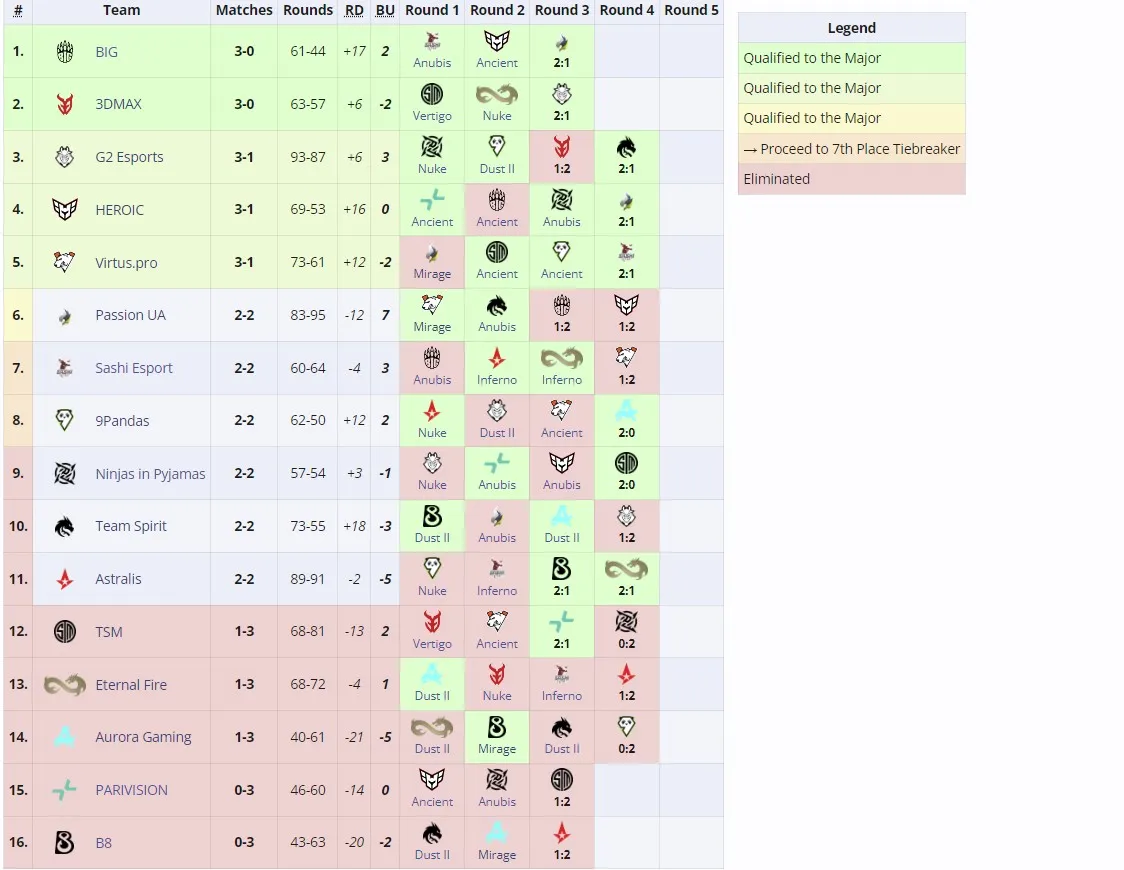The image size is (1124, 870).
Task: Click the BU column header abbreviation
Action: click(385, 10)
